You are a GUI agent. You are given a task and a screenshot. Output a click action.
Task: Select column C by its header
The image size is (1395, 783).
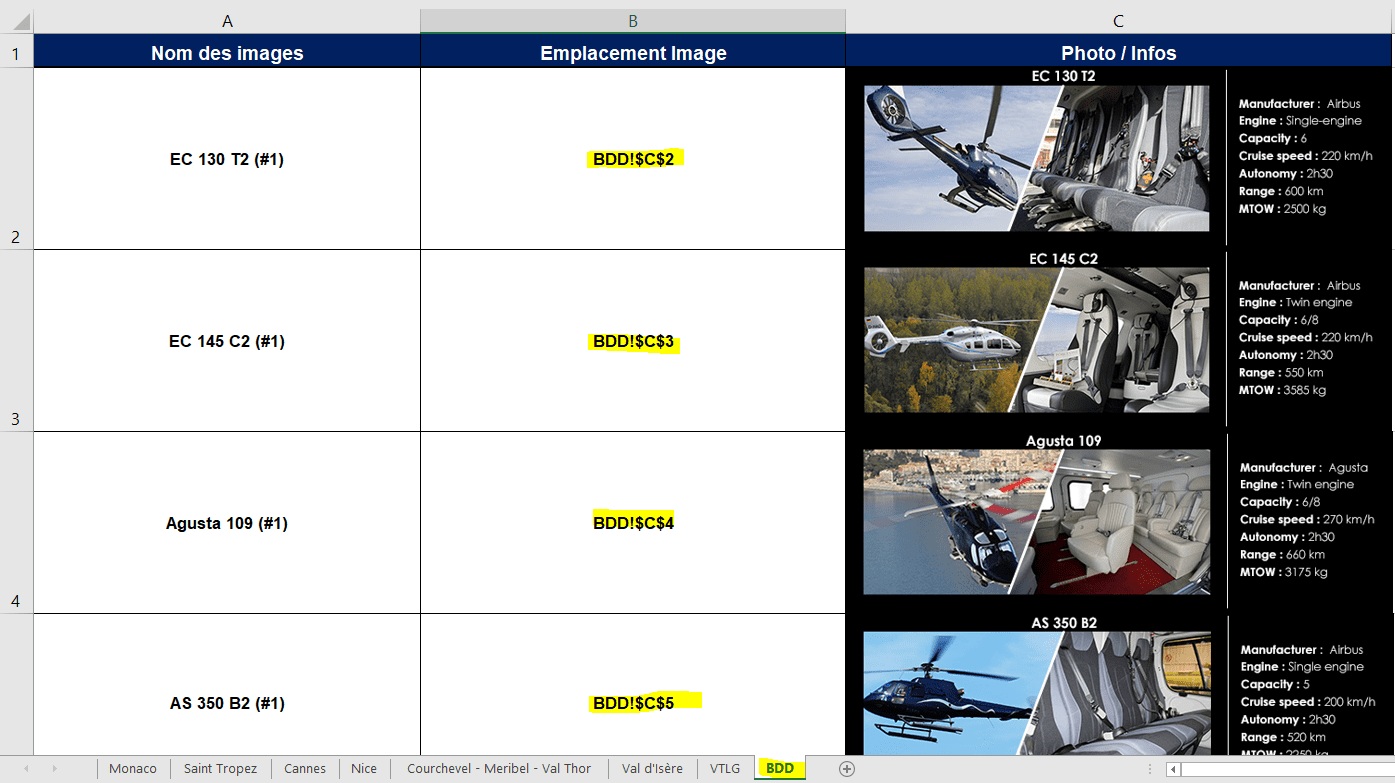(1119, 21)
